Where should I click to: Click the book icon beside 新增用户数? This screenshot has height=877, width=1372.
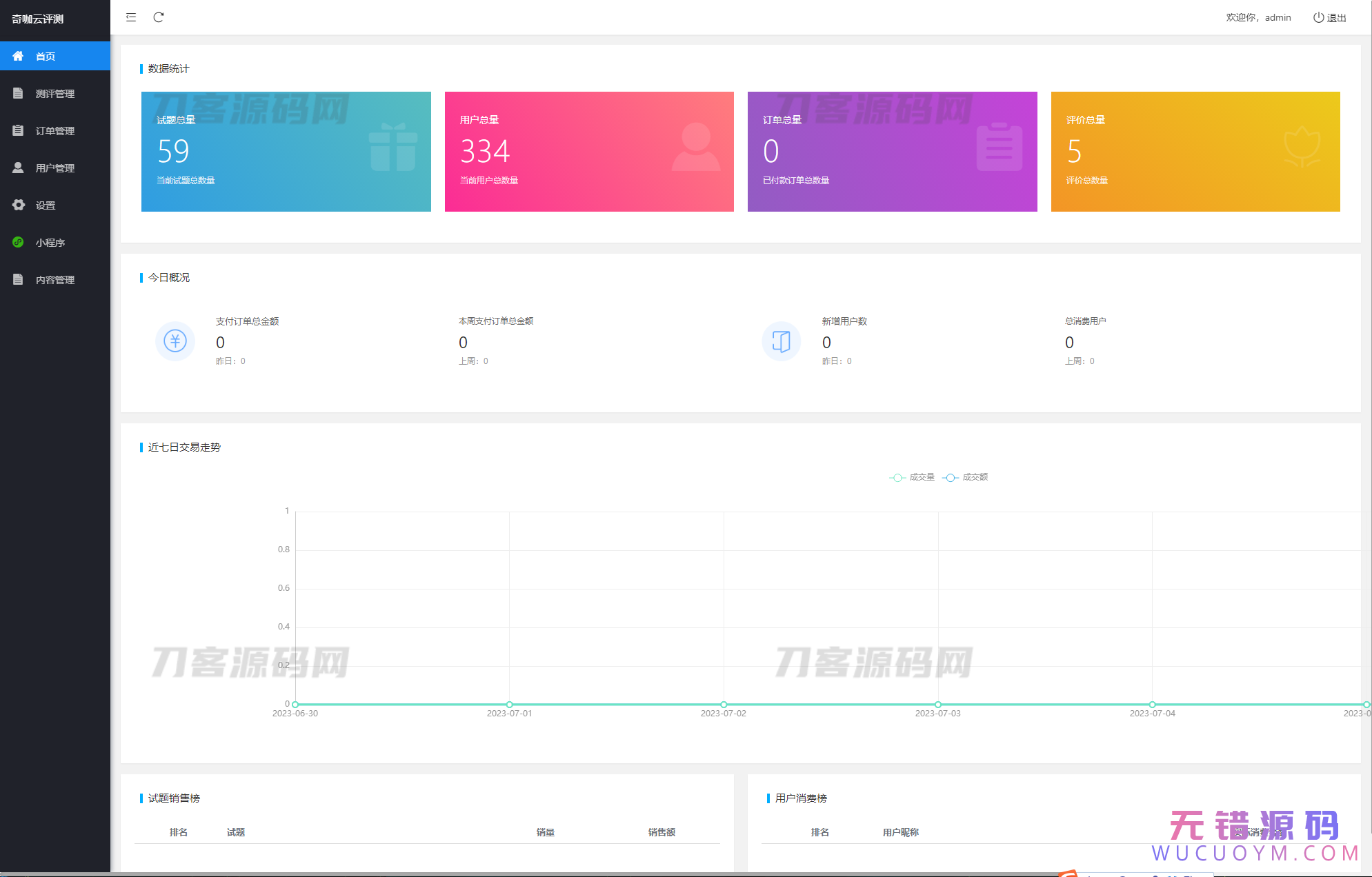(780, 341)
